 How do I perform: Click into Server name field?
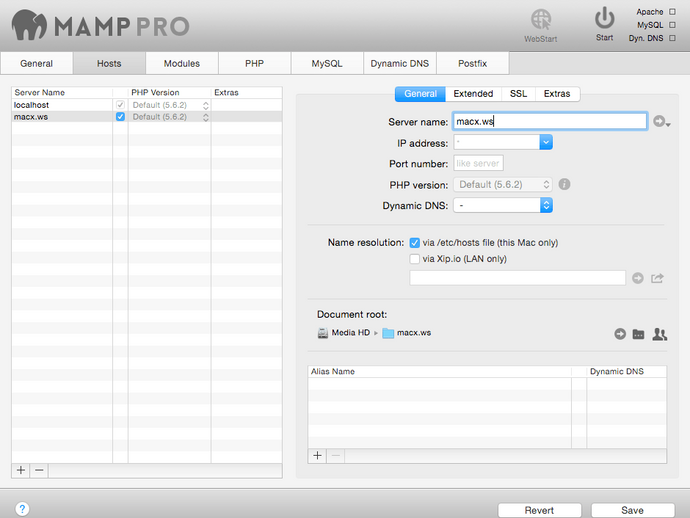coord(550,121)
